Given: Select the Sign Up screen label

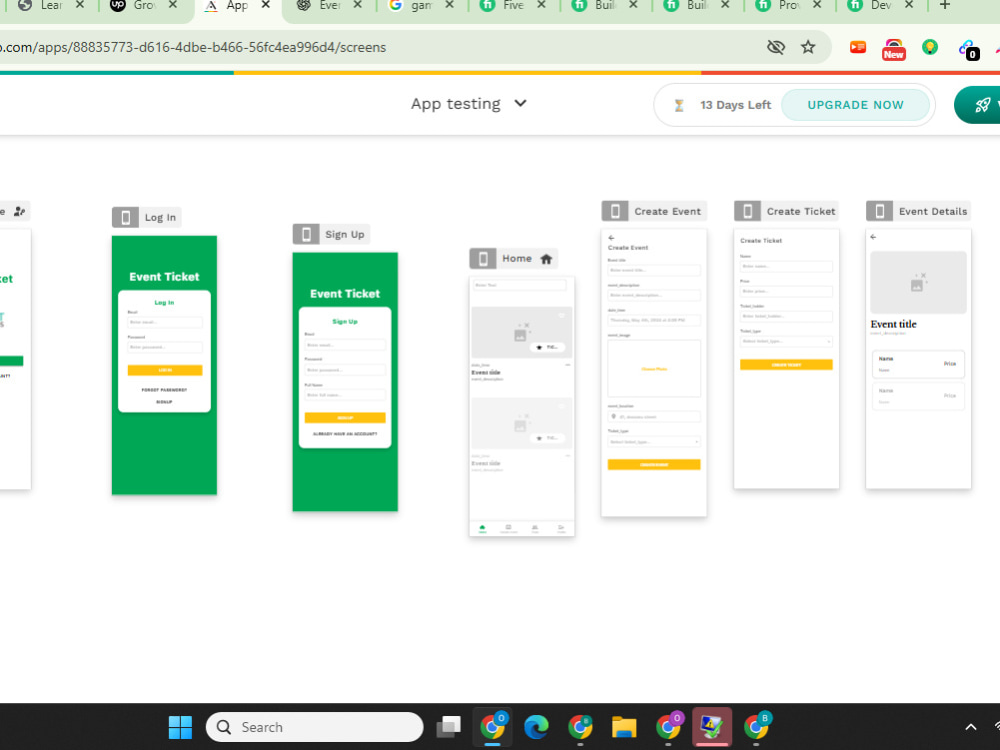Looking at the screenshot, I should (344, 234).
